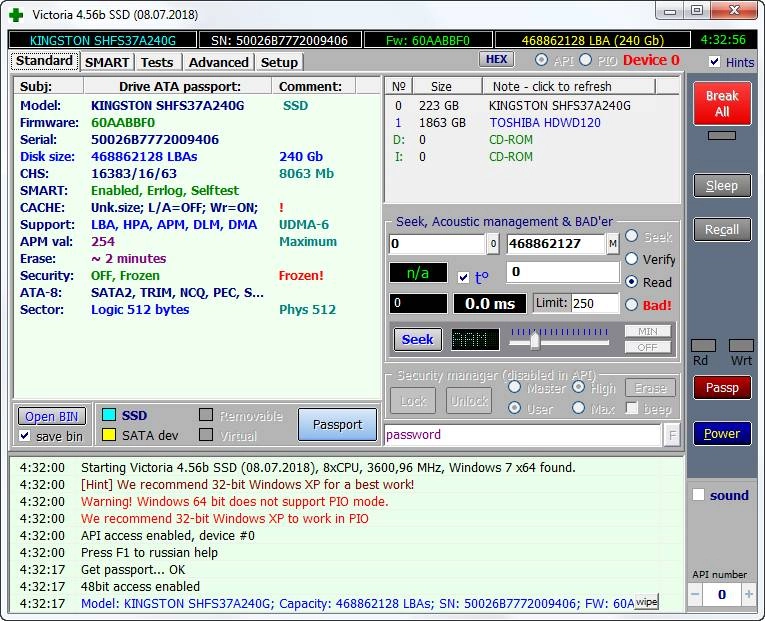The height and width of the screenshot is (621, 765).
Task: Click the HEX button
Action: pos(496,59)
